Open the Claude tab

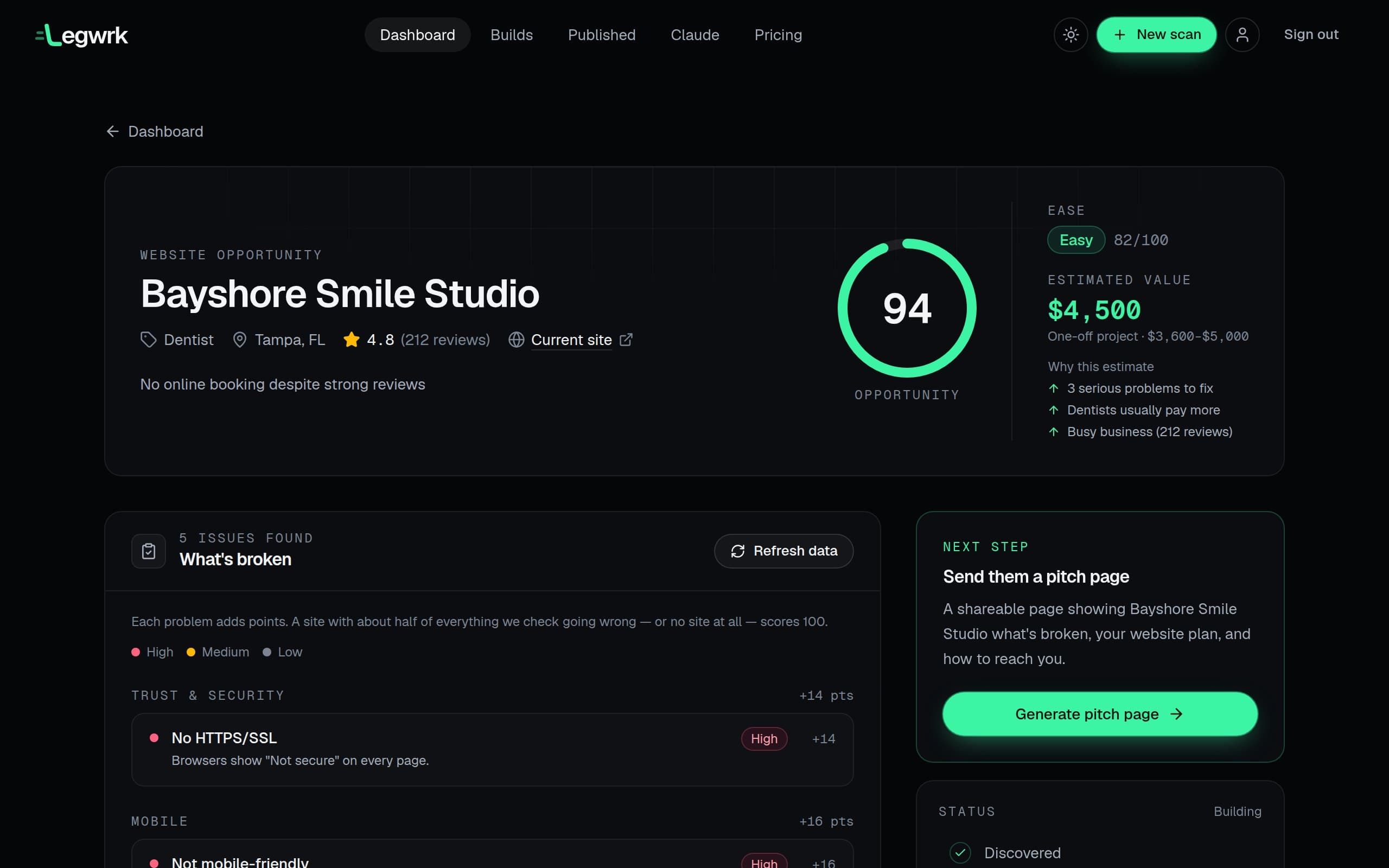(694, 35)
